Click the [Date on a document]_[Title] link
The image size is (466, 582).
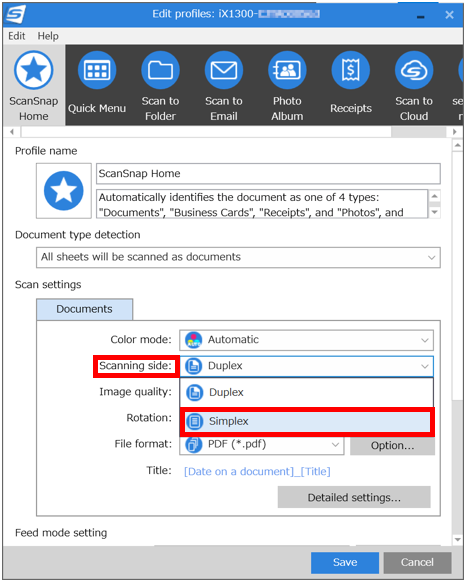click(x=257, y=471)
